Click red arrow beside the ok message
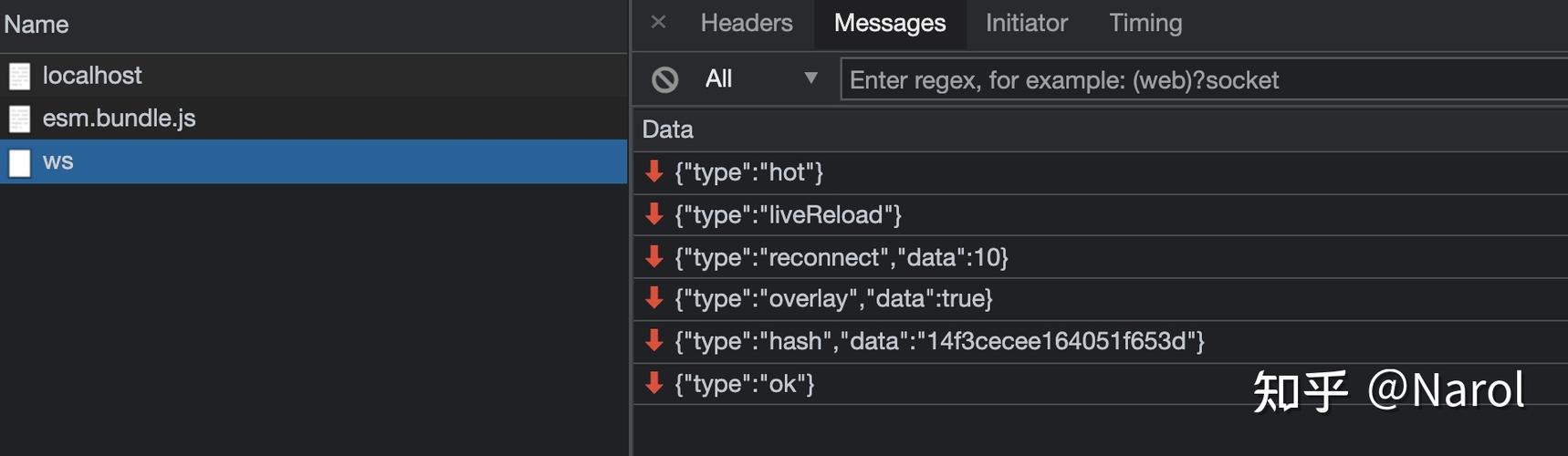The image size is (1568, 456). tap(653, 384)
